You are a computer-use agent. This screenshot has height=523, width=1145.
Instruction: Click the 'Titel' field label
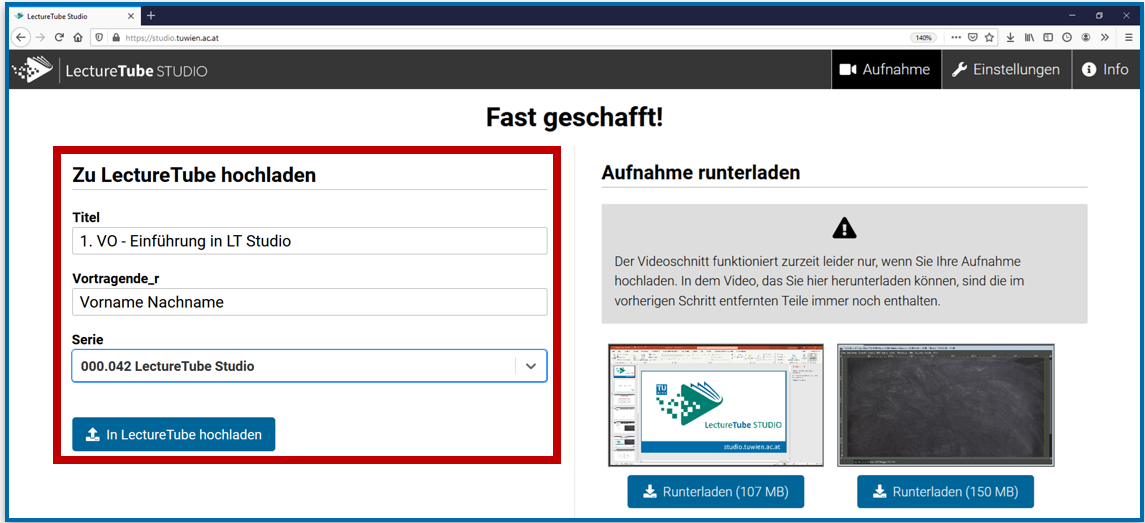pos(85,217)
